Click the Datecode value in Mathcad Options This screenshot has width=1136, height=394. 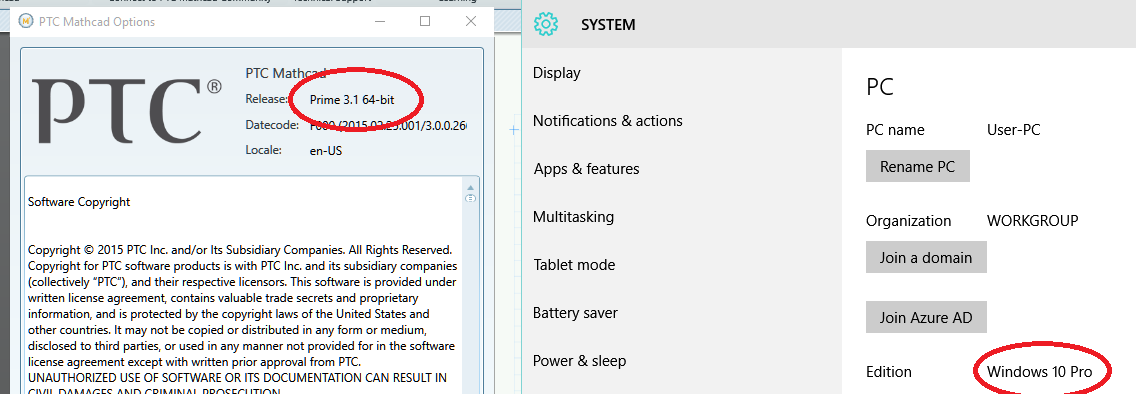[388, 125]
